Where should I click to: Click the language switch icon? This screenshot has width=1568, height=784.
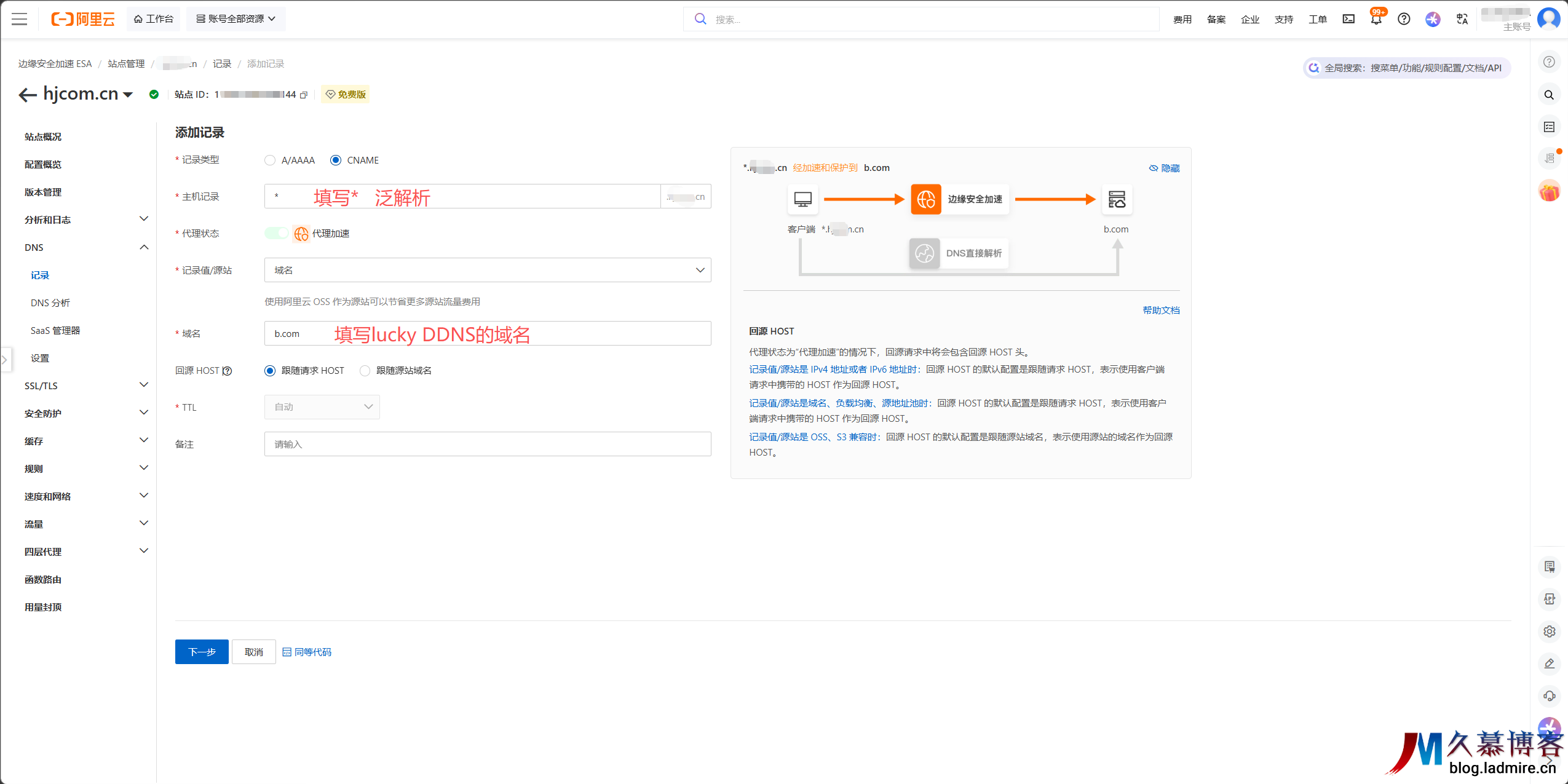(x=1462, y=19)
